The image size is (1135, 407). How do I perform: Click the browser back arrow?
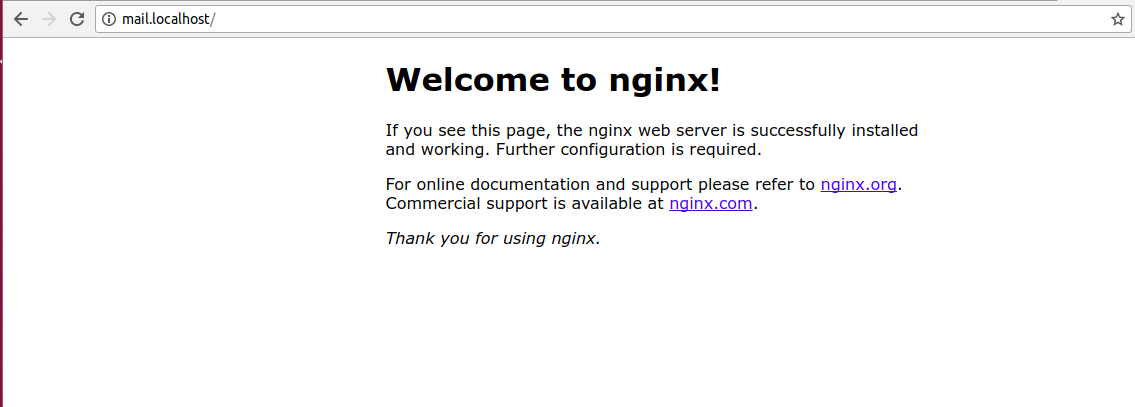pyautogui.click(x=20, y=20)
